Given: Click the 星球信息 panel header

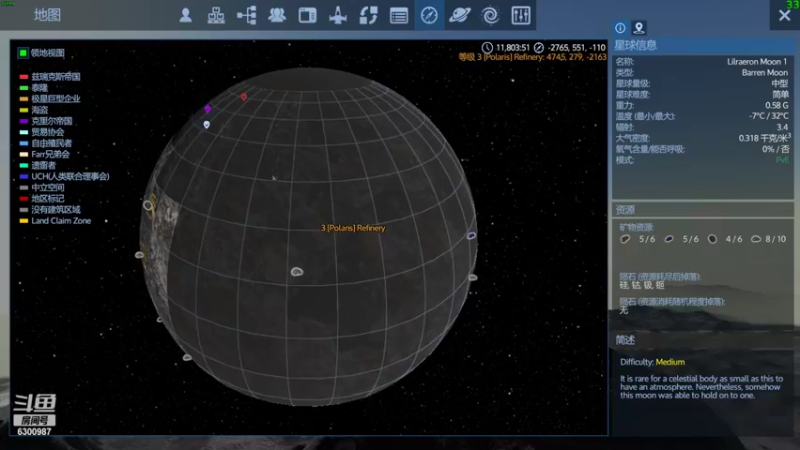Looking at the screenshot, I should (x=635, y=45).
